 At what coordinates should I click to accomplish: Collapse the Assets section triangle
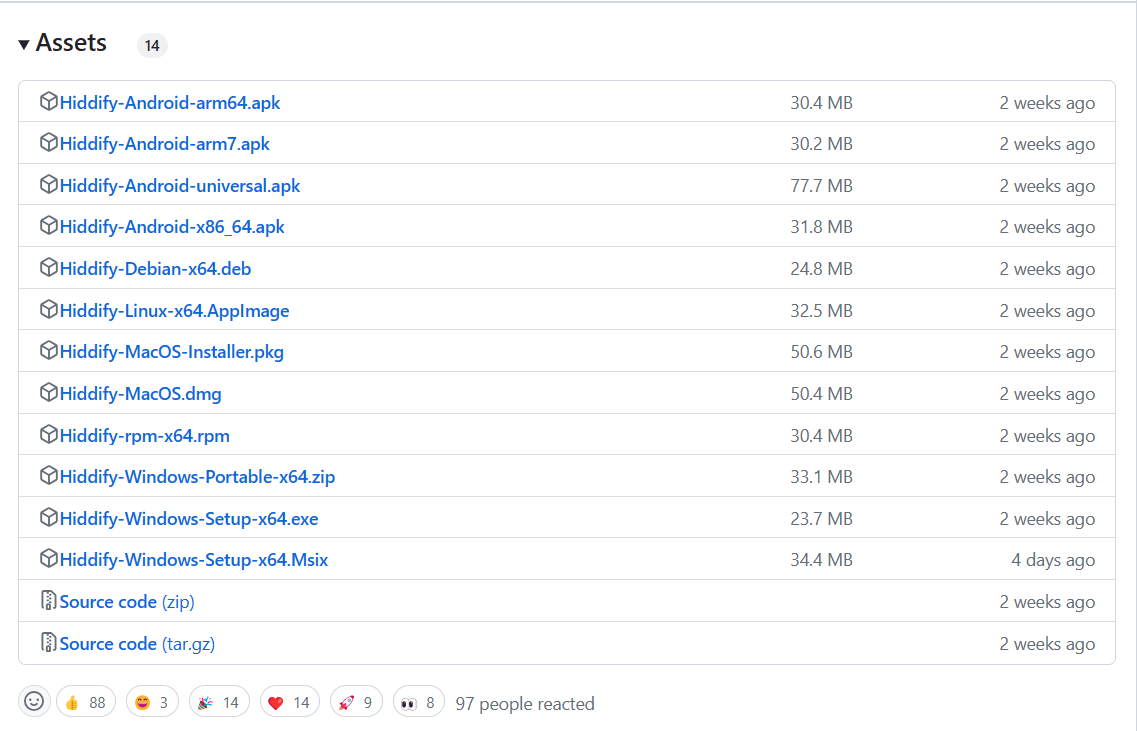pyautogui.click(x=24, y=45)
